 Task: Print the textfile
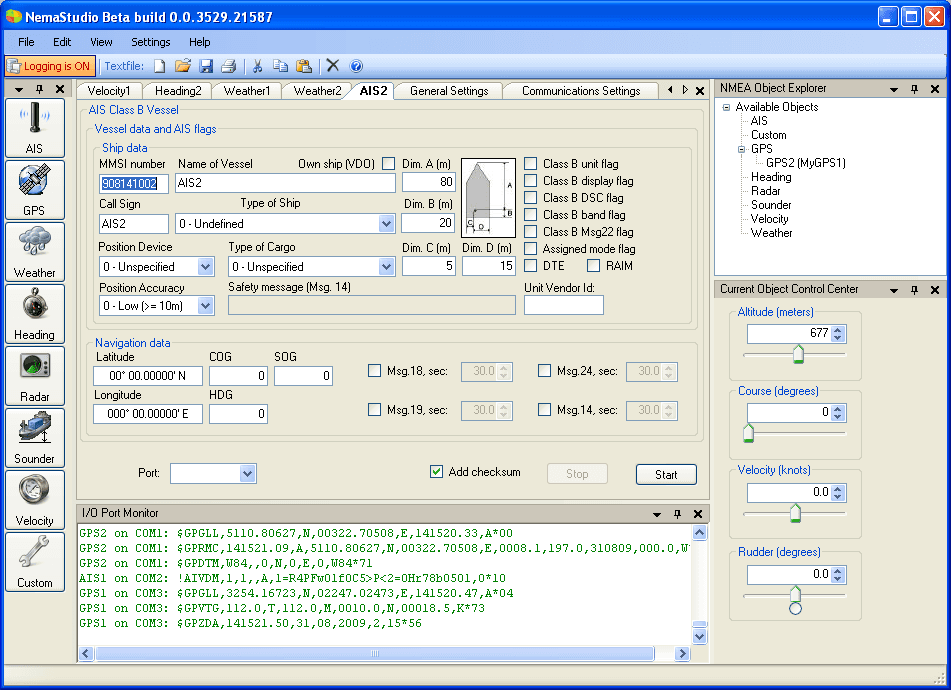tap(229, 66)
